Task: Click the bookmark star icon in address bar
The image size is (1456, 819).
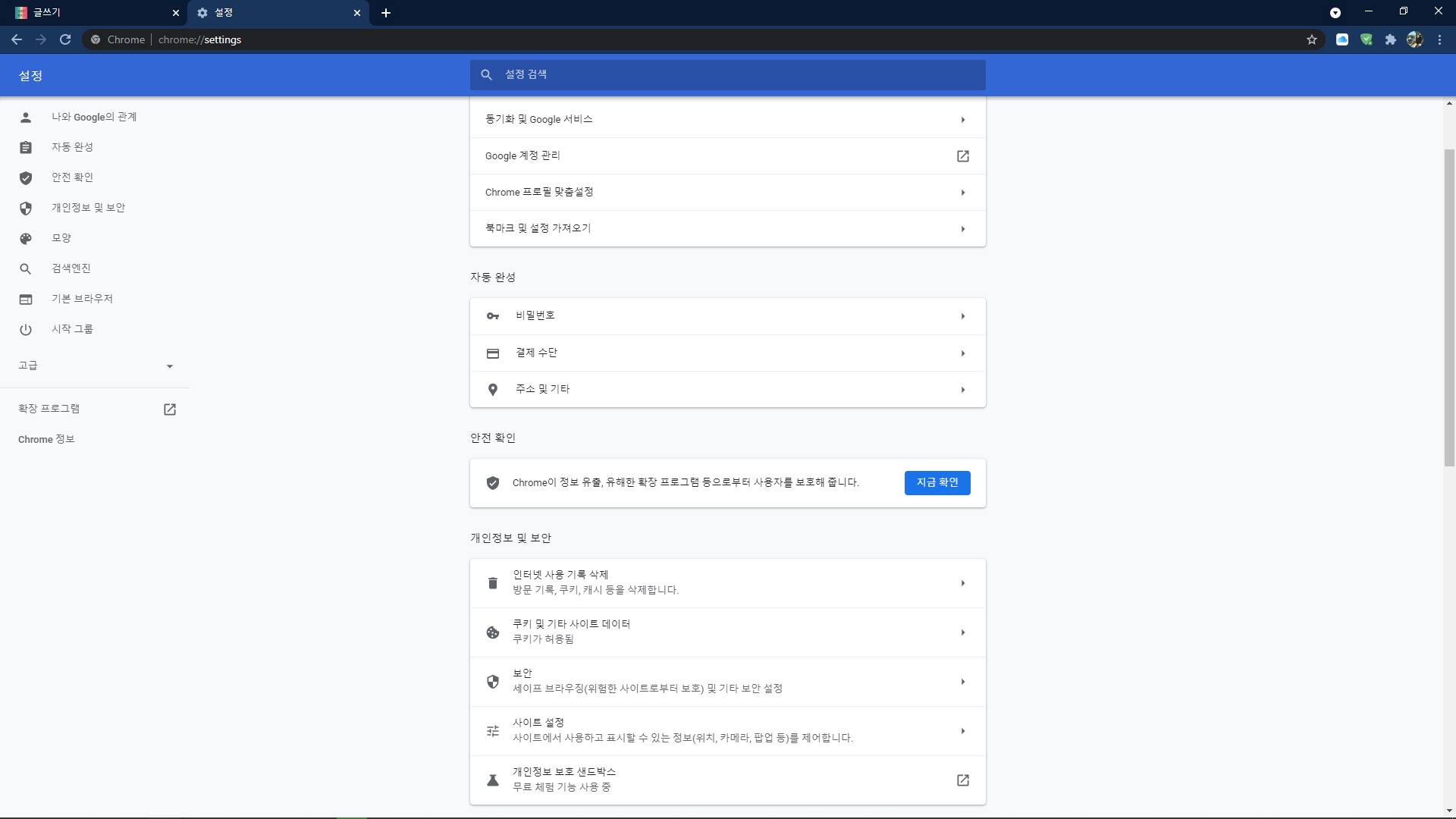Action: 1312,39
